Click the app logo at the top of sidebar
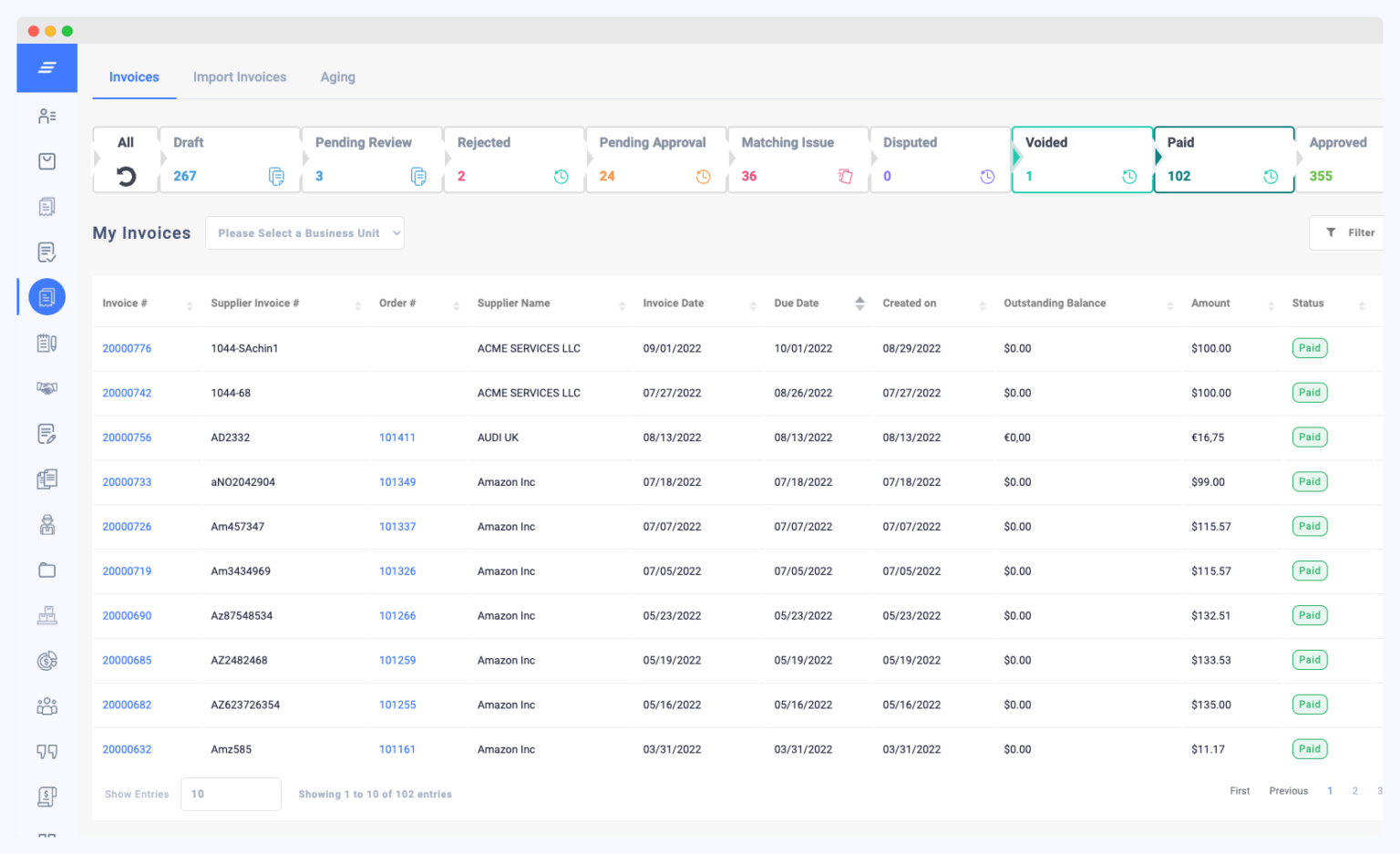This screenshot has width=1400, height=854. pos(46,67)
